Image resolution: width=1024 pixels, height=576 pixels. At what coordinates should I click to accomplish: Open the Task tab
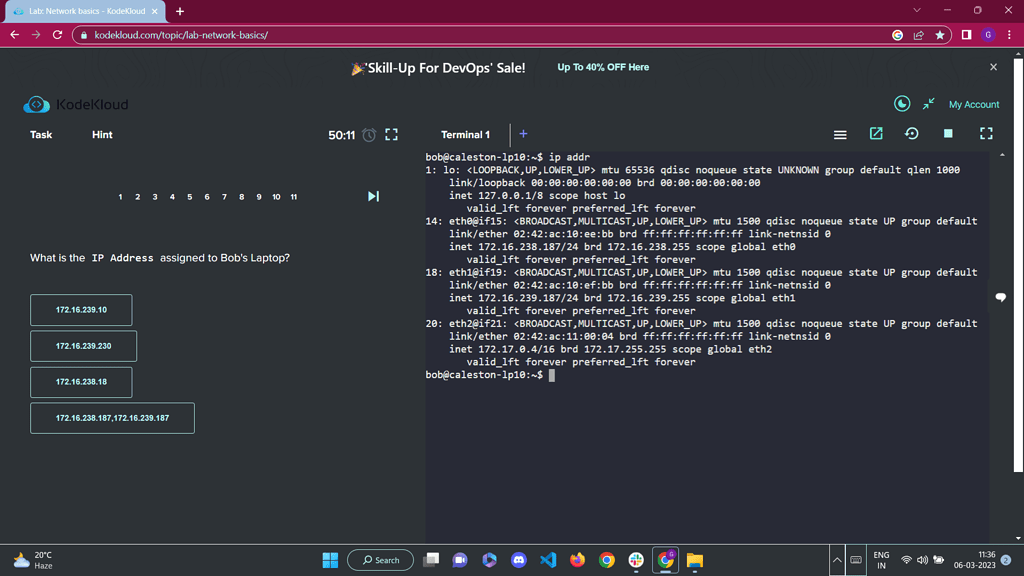click(40, 135)
